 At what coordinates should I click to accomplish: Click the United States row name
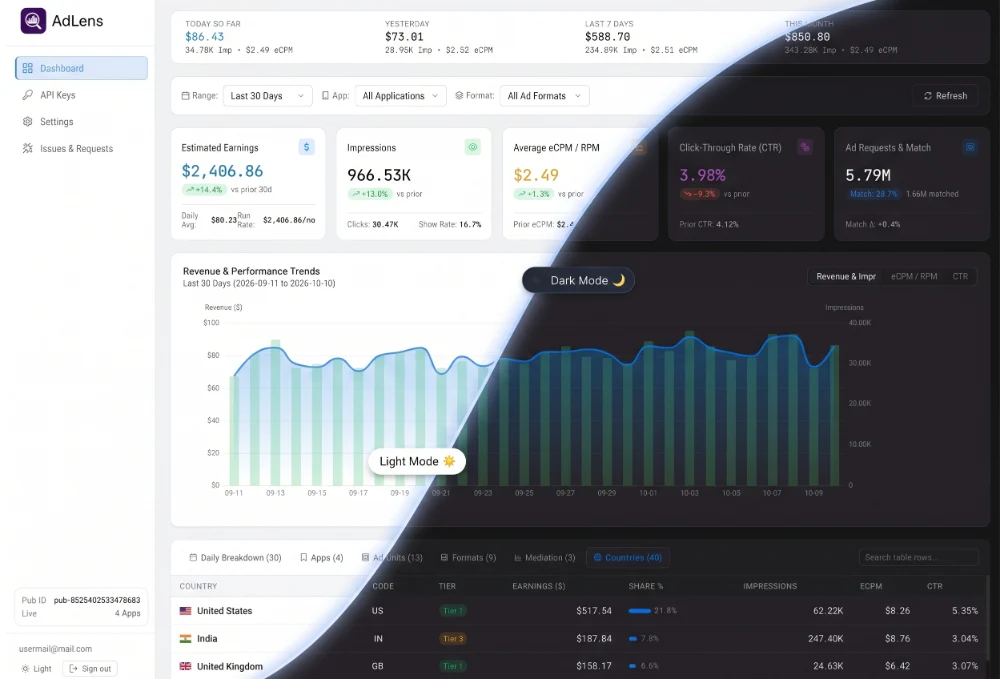tap(224, 611)
